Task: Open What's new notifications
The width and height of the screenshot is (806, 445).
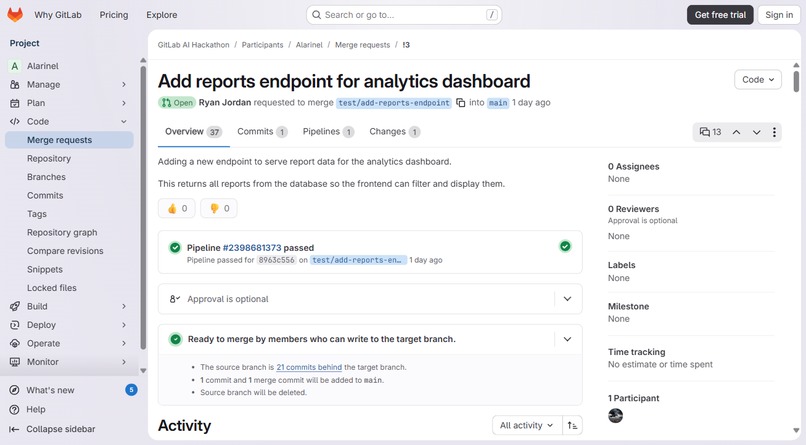Action: tap(73, 390)
